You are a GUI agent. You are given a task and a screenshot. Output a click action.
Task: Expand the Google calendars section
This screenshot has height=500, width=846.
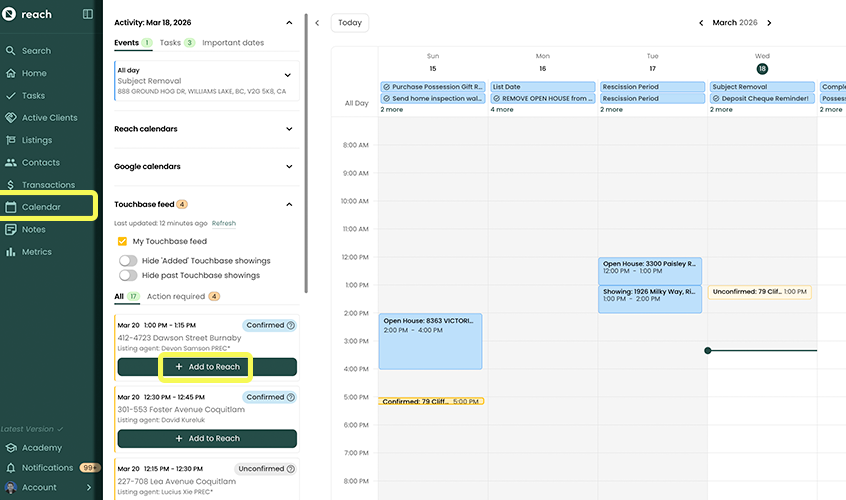click(289, 167)
